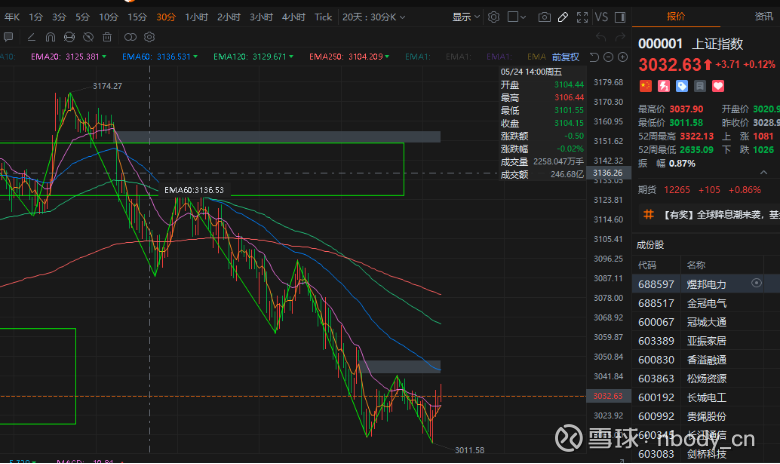This screenshot has width=780, height=464.
Task: Select the pen drawing tool icon
Action: coord(563,17)
